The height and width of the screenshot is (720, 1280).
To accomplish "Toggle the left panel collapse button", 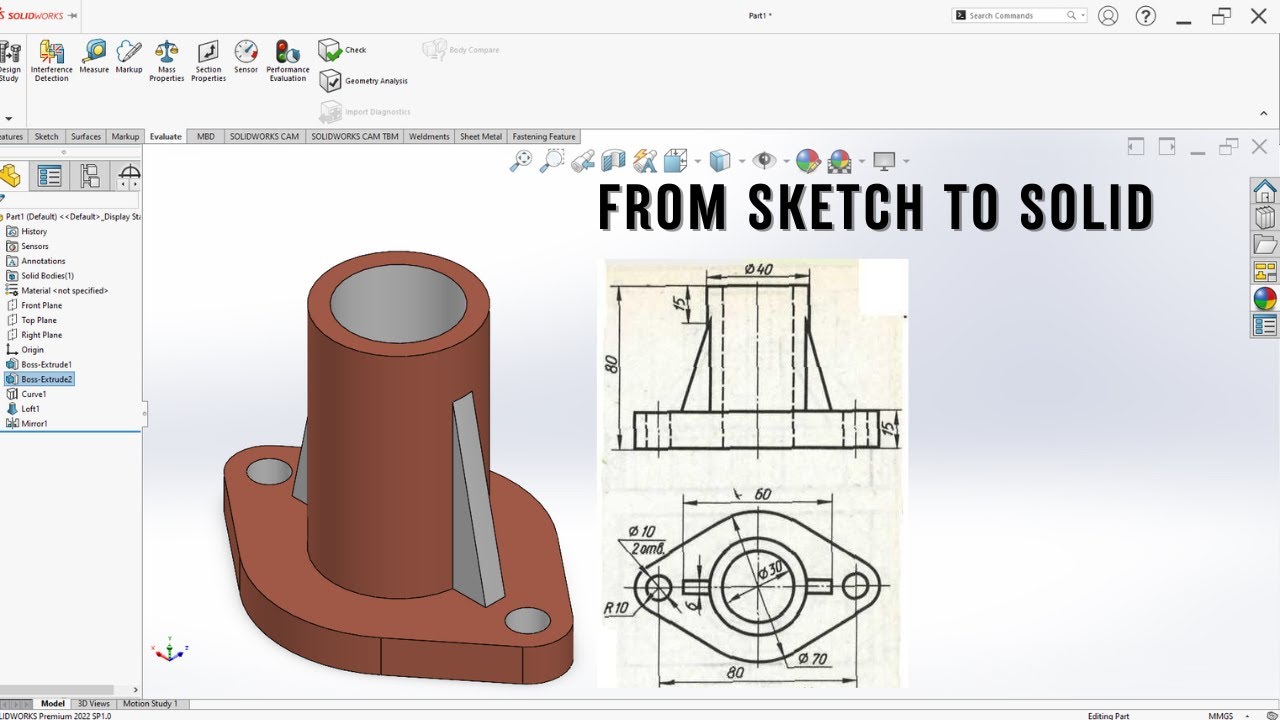I will (x=1136, y=147).
